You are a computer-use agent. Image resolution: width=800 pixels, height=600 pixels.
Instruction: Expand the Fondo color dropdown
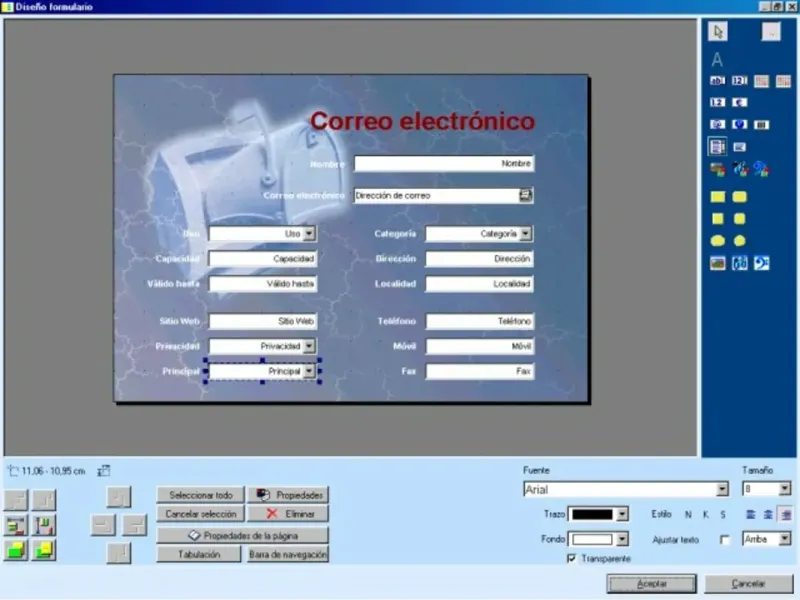(622, 539)
